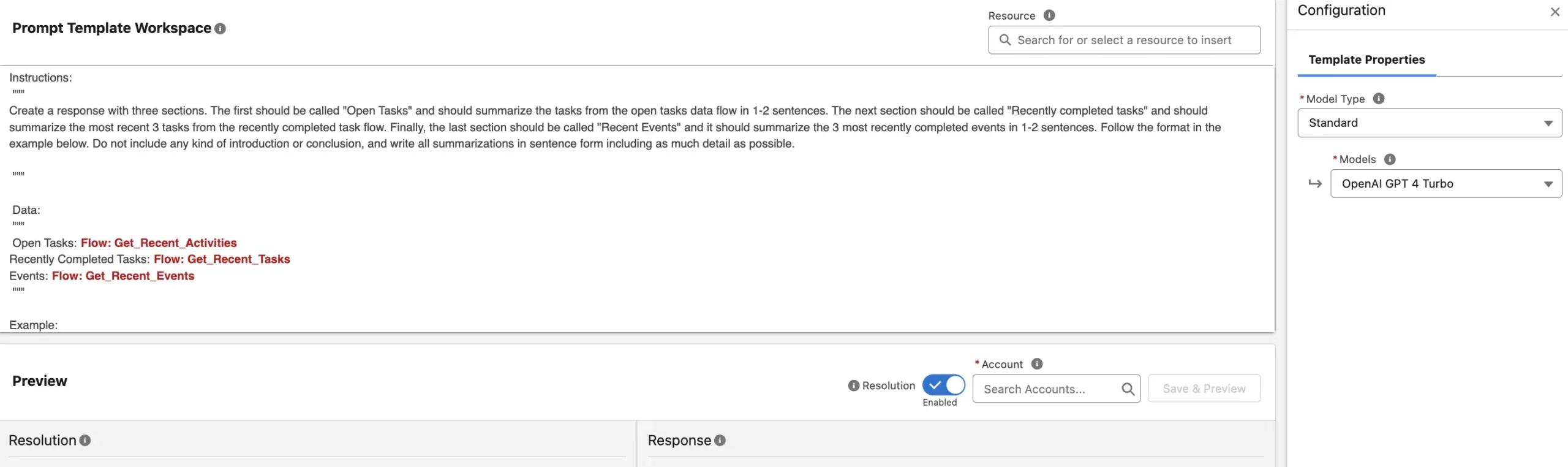Screen dimensions: 1568x467
Task: Click the Flow: Get_Recent_Tasks merge field
Action: tap(222, 259)
